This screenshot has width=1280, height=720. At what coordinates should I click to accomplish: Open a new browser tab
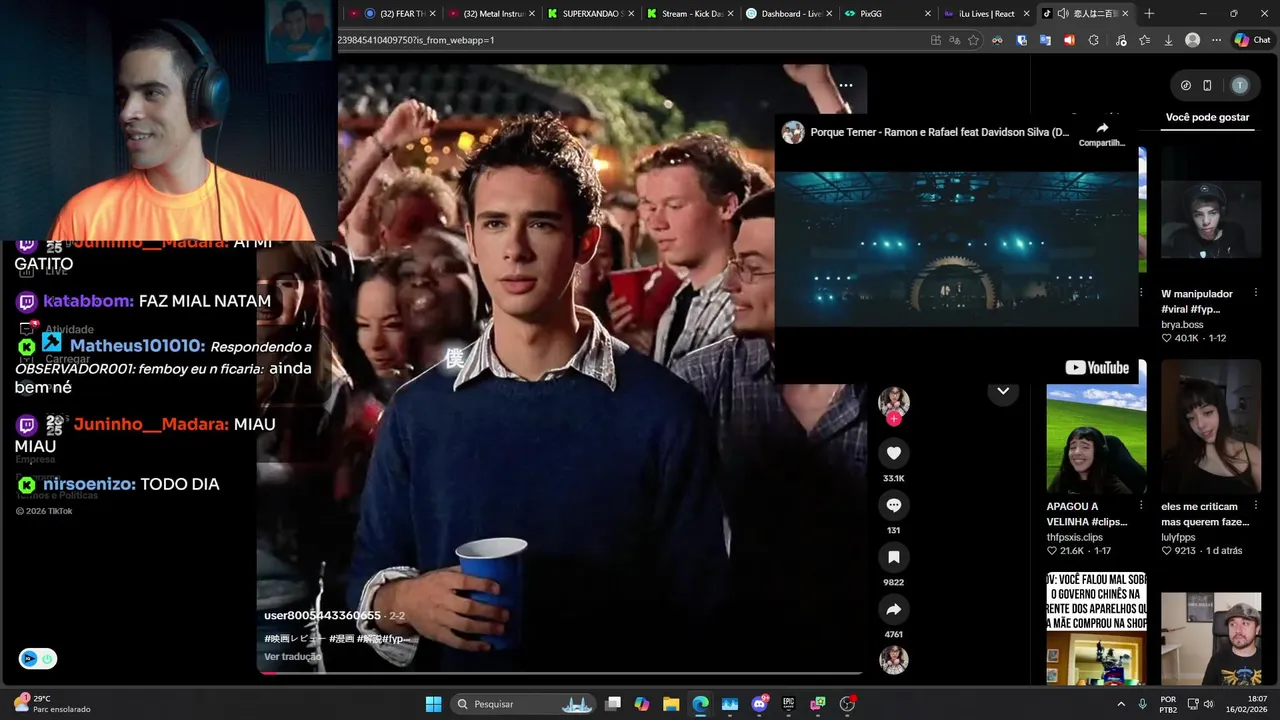tap(1149, 14)
